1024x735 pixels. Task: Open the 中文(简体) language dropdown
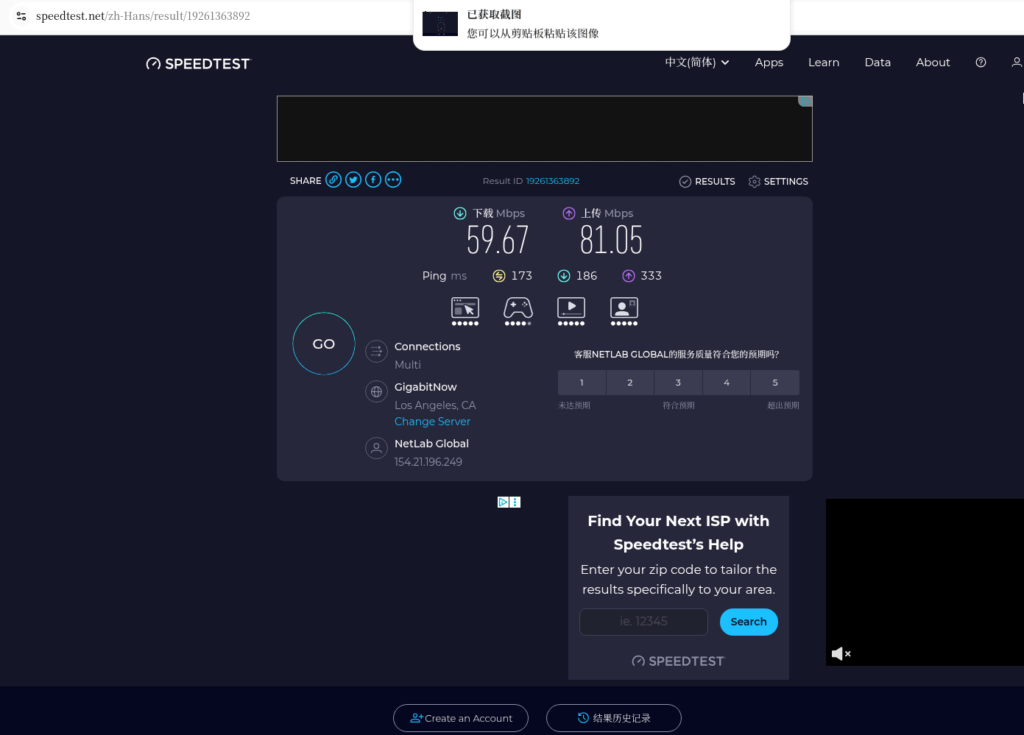[x=697, y=62]
